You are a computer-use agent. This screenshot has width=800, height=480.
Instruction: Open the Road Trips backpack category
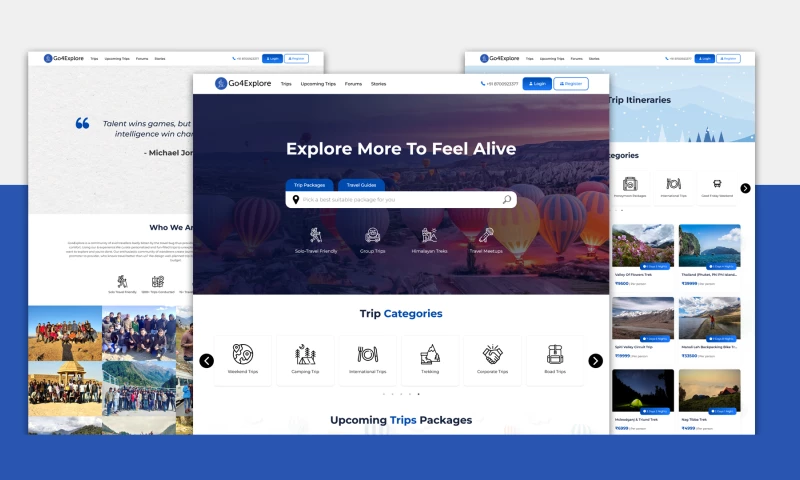(x=555, y=360)
